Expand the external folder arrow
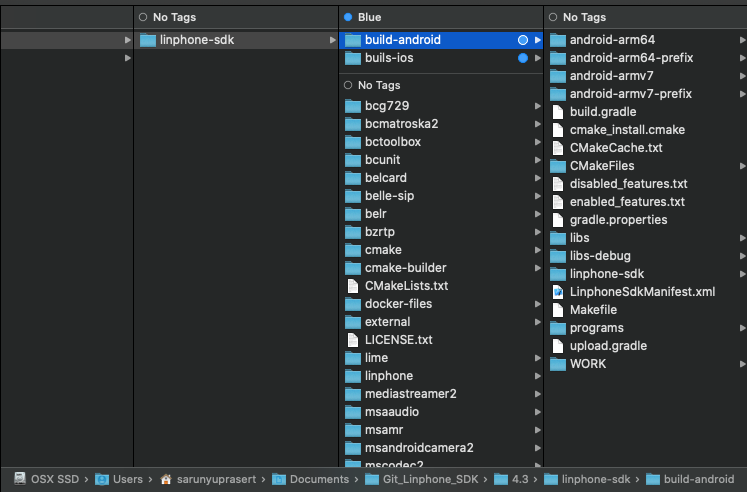Screen dimensions: 747x492 point(537,322)
